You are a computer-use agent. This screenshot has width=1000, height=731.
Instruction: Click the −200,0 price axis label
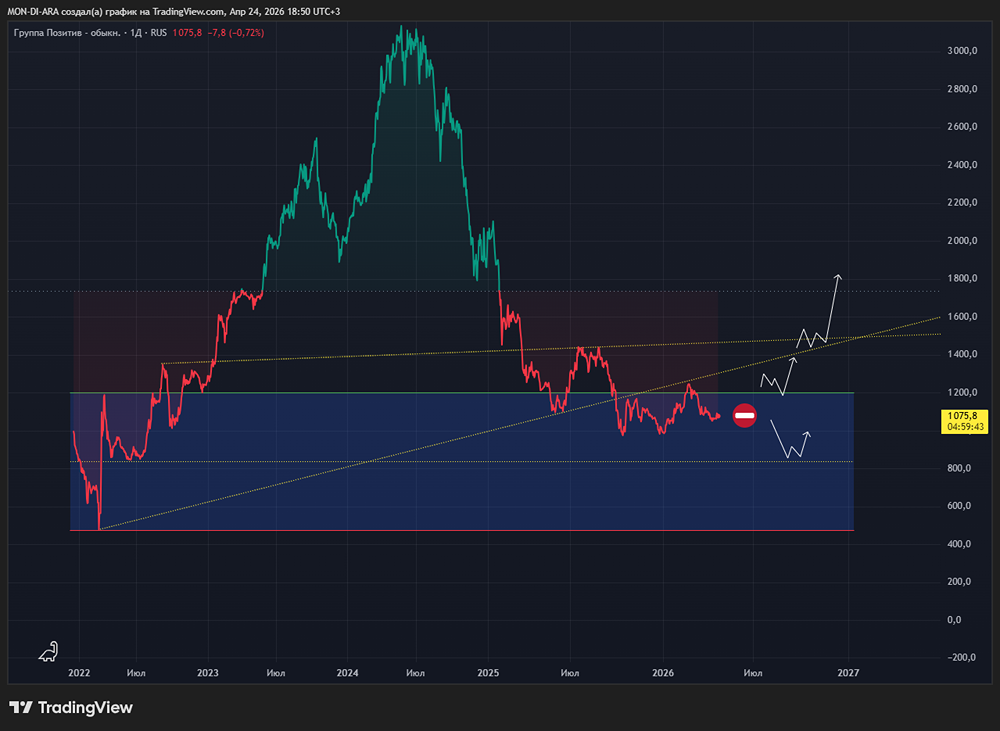pyautogui.click(x=960, y=658)
